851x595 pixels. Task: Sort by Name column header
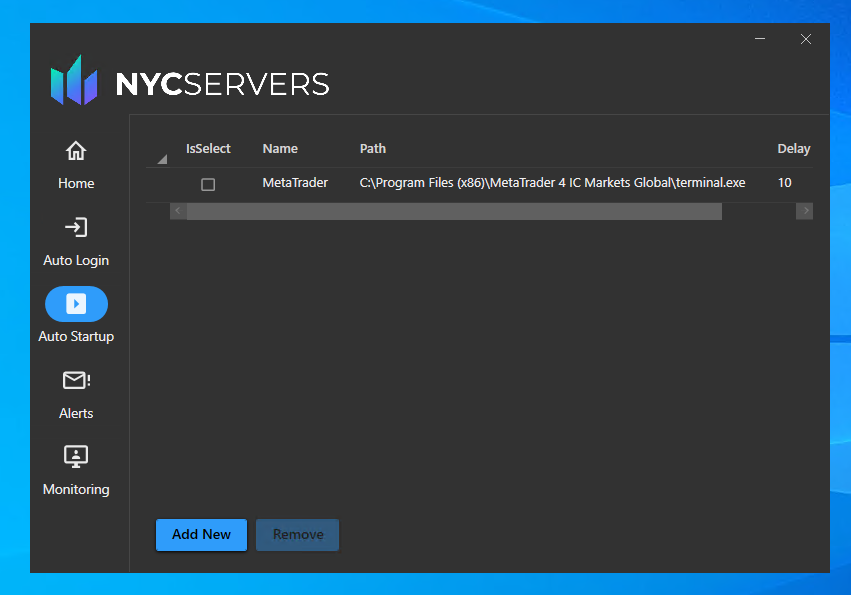coord(280,149)
